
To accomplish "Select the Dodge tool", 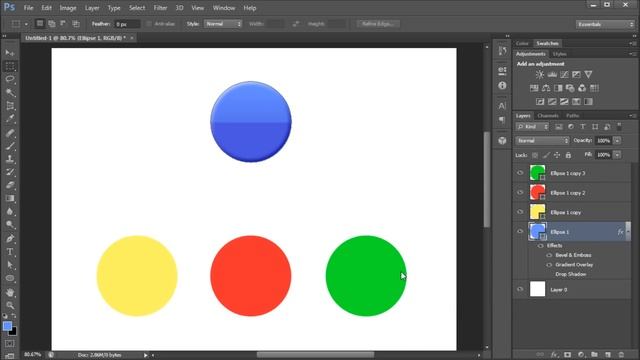I will pyautogui.click(x=10, y=224).
